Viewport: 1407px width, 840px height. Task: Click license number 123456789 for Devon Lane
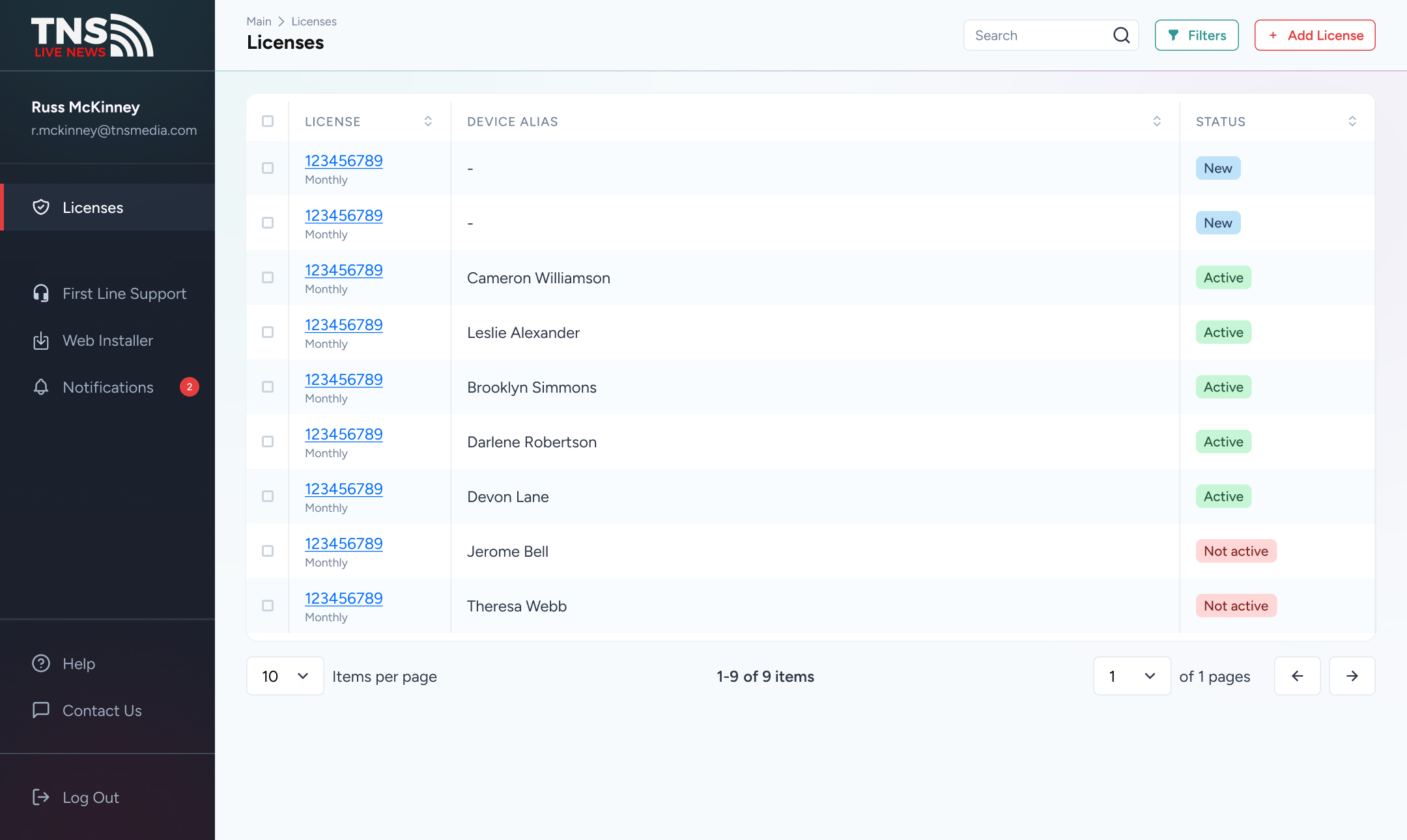(x=344, y=488)
